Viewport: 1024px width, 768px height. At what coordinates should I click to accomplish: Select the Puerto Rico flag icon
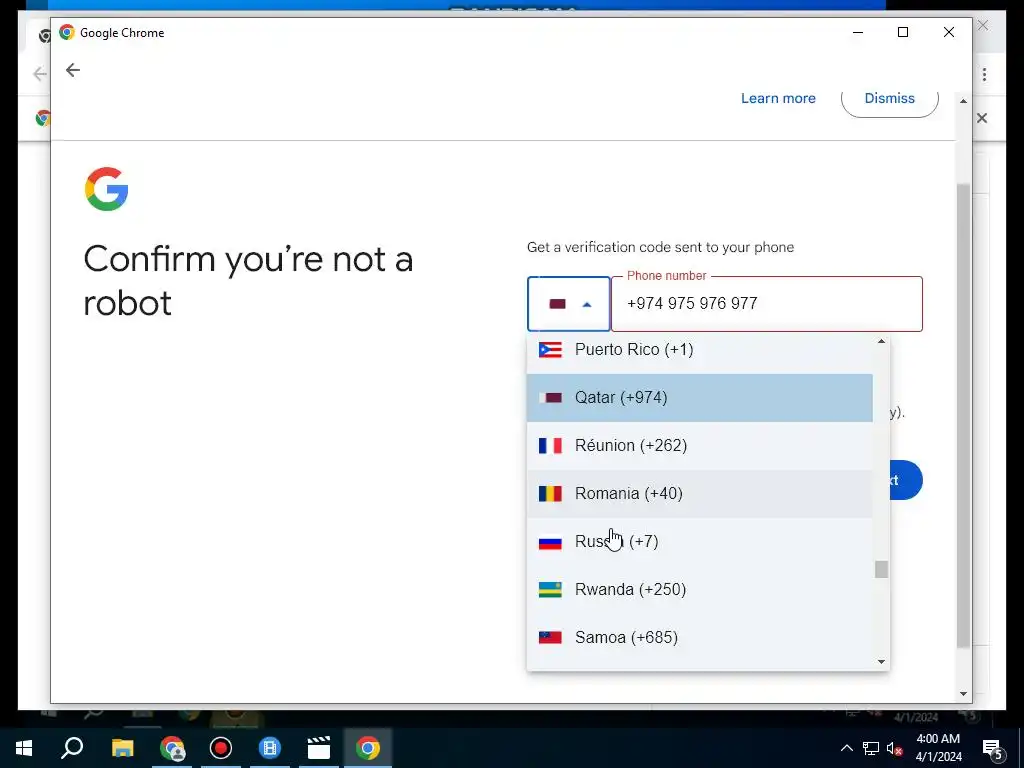click(x=550, y=350)
